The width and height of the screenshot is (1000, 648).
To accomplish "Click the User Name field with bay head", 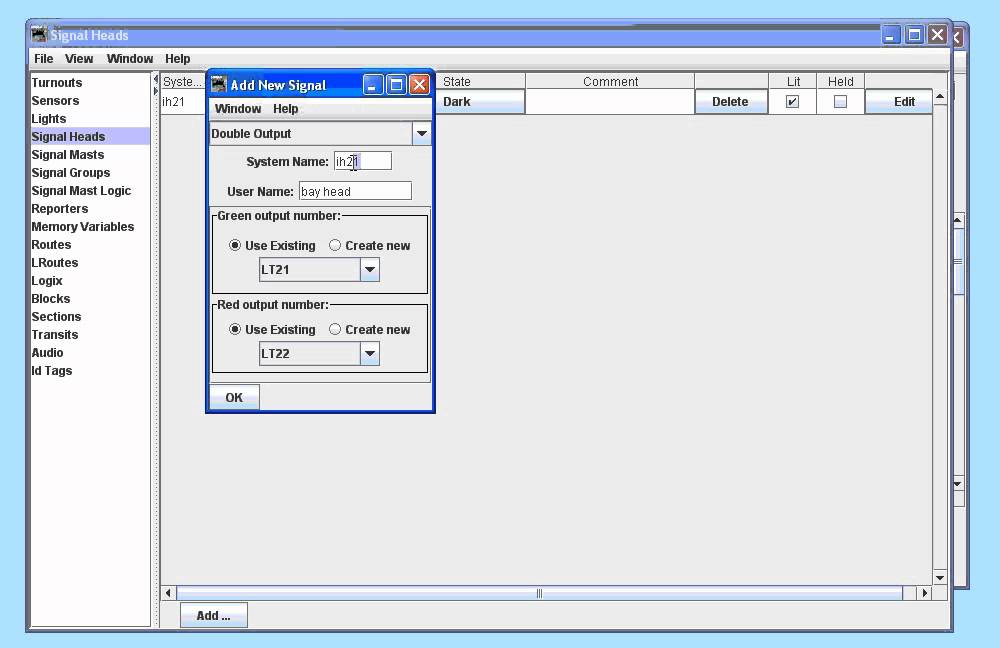I will point(355,191).
